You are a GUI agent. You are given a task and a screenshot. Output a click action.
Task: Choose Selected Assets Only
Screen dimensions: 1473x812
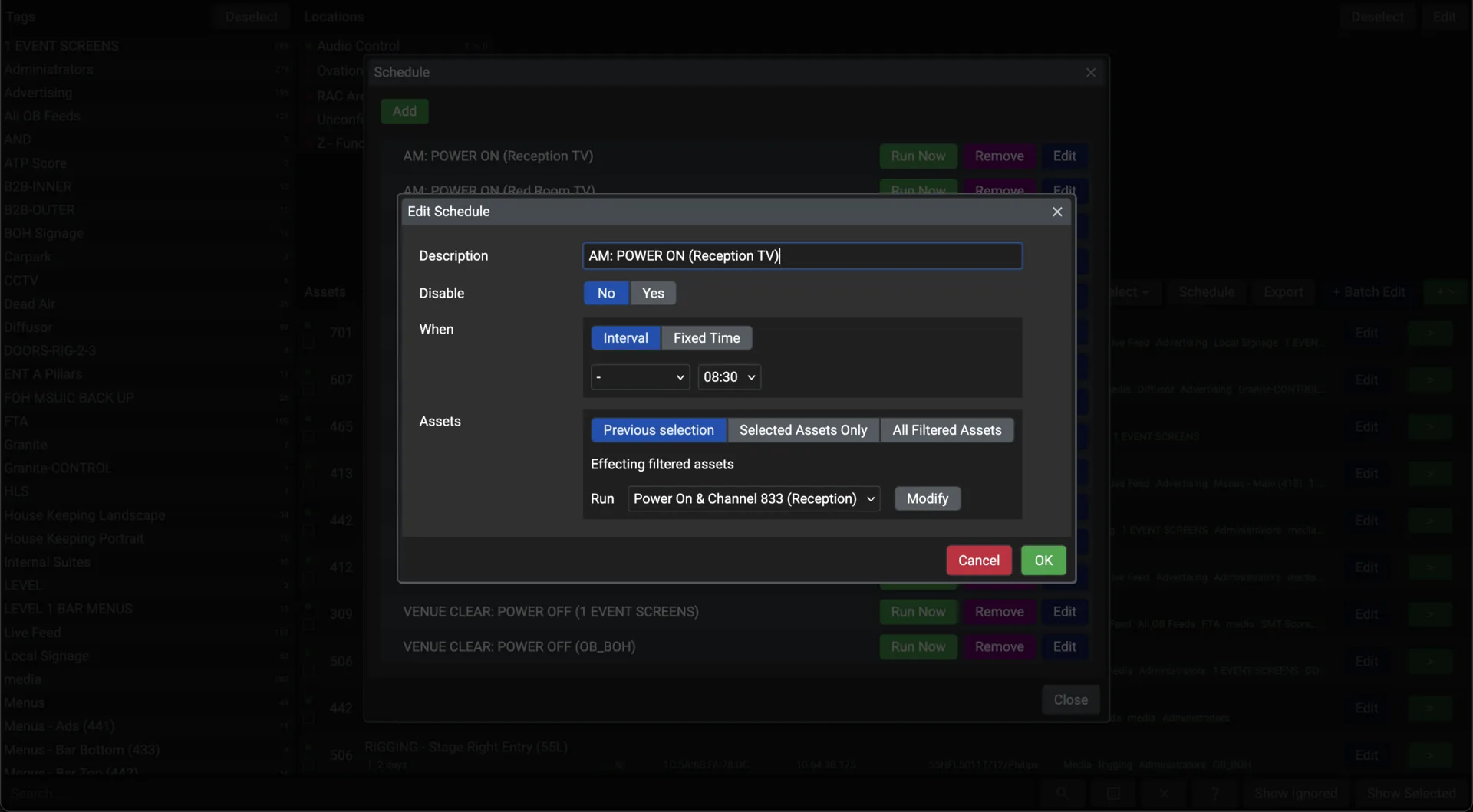tap(803, 430)
